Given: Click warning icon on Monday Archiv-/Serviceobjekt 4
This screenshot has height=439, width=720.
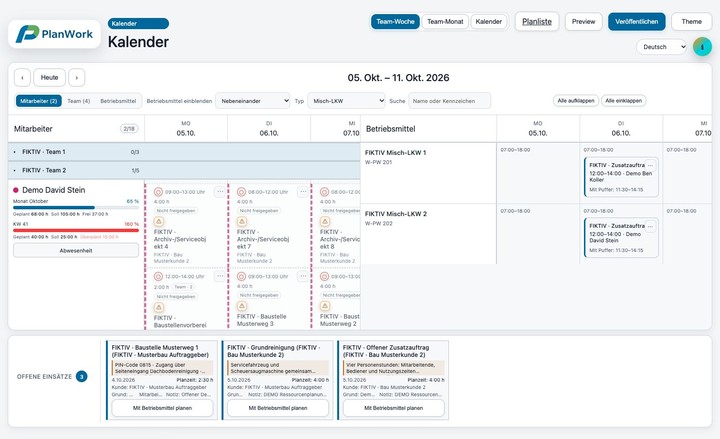Looking at the screenshot, I should click(159, 222).
